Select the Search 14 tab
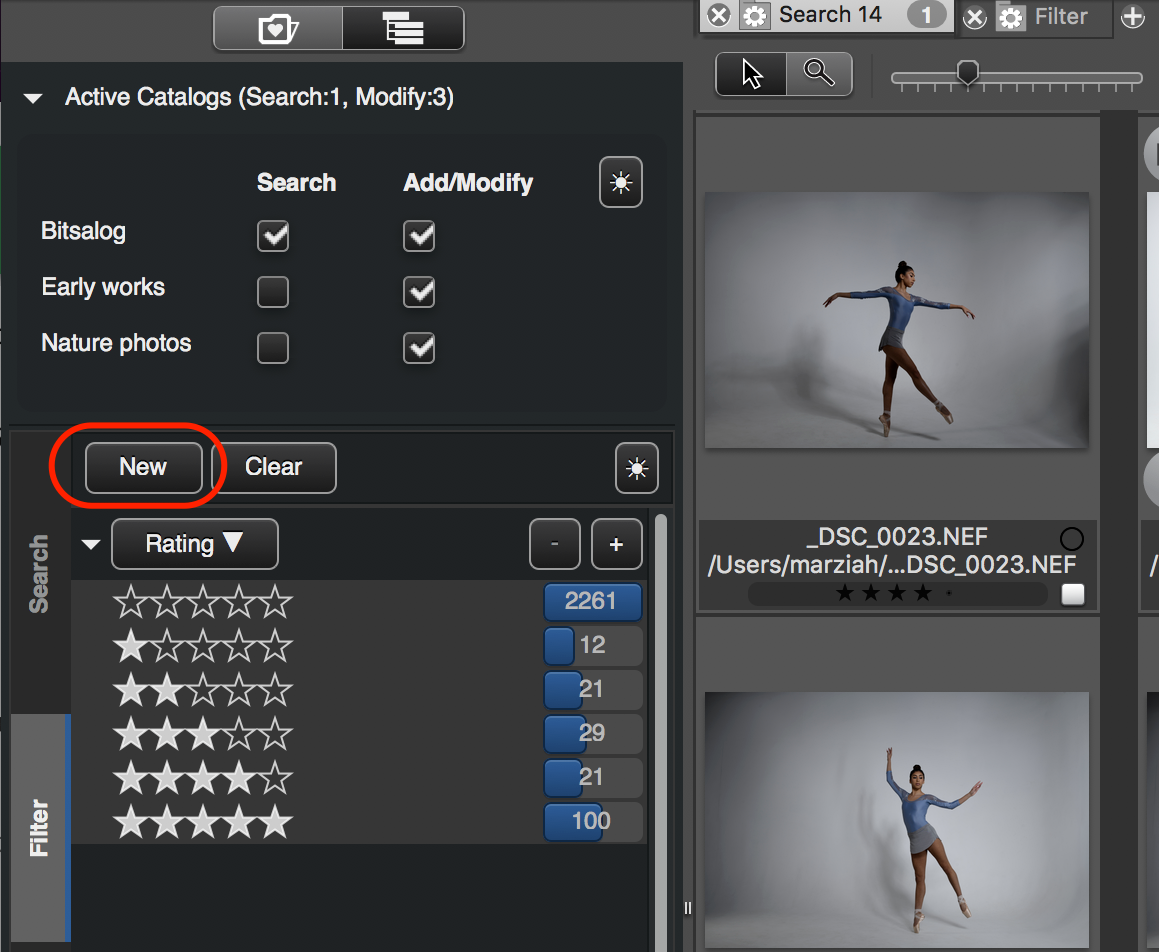This screenshot has height=952, width=1159. coord(830,15)
